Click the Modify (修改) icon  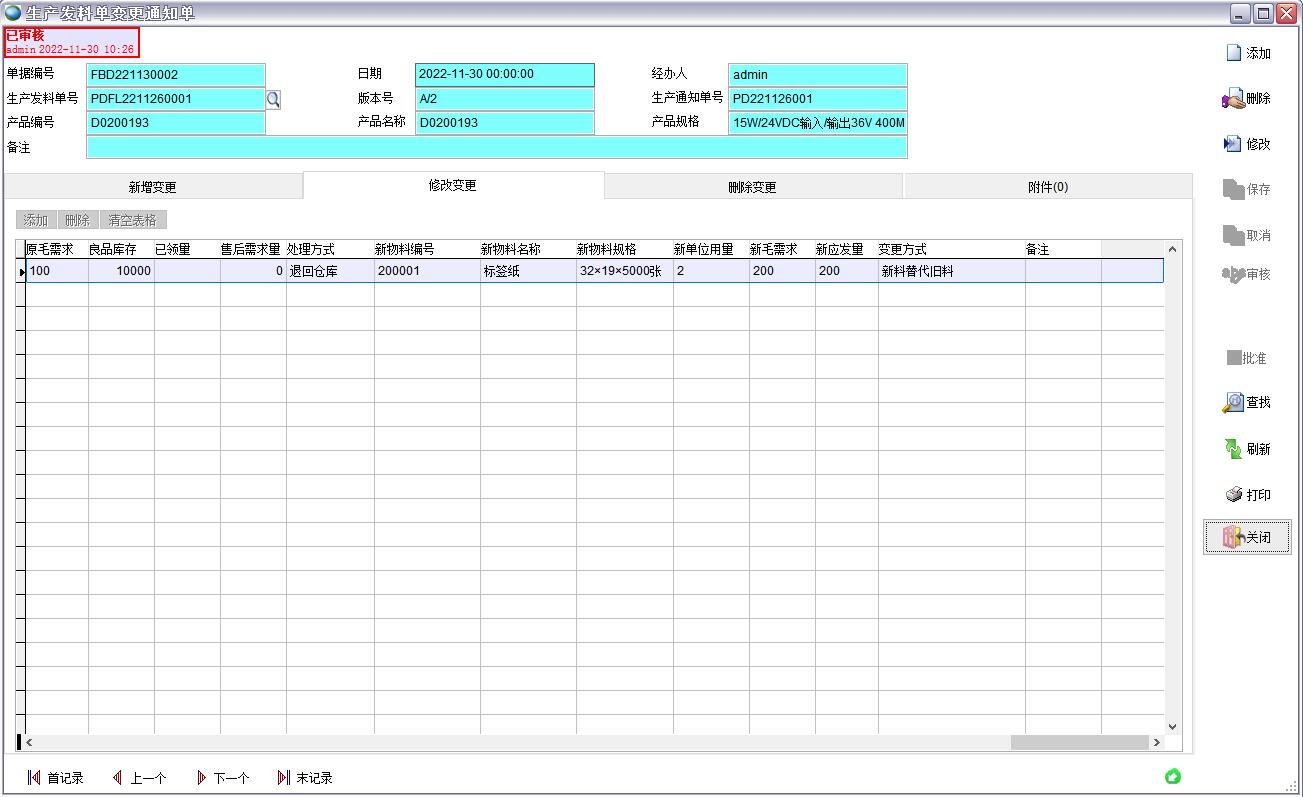(1233, 144)
